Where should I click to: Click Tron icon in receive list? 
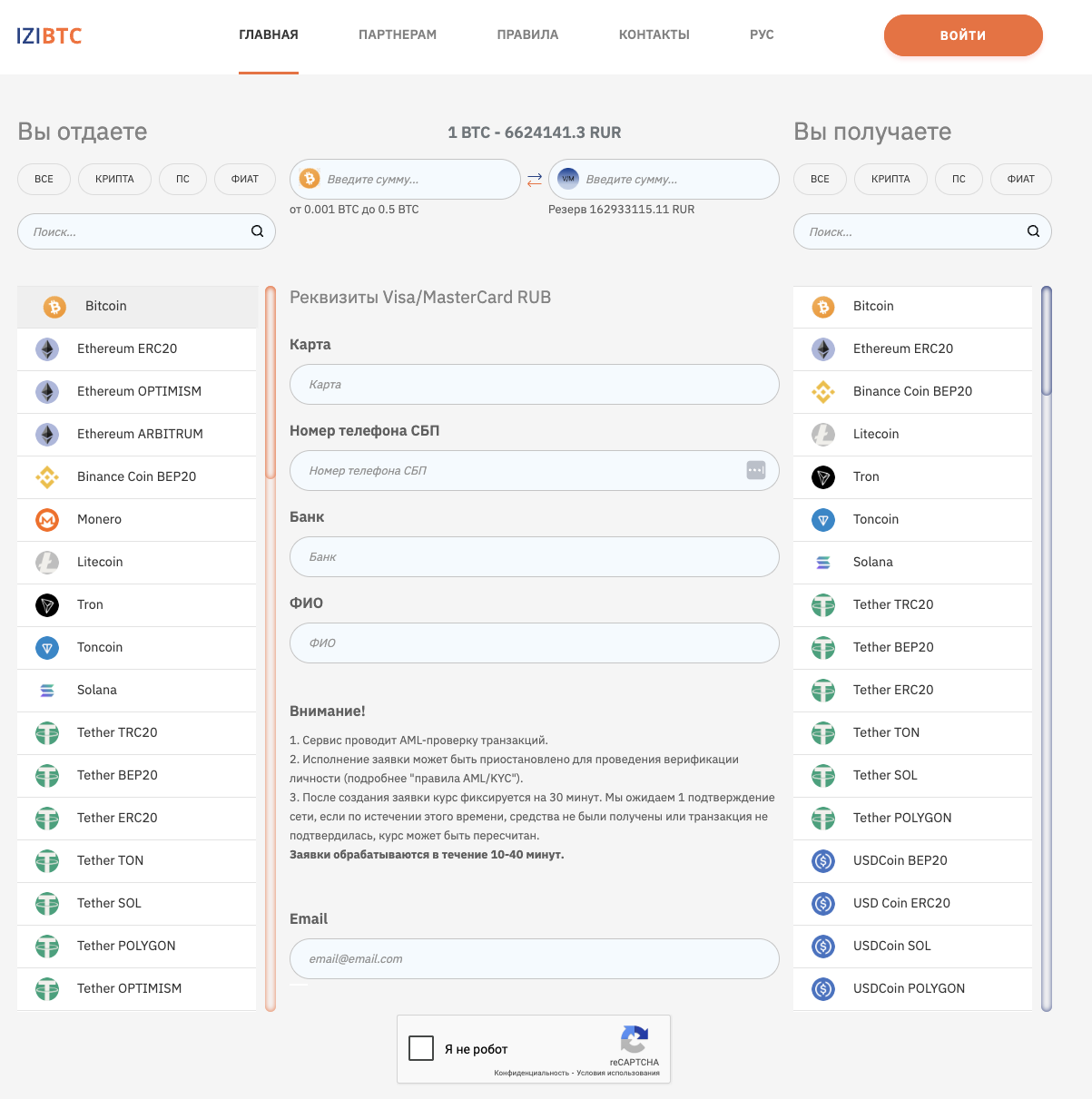[823, 477]
